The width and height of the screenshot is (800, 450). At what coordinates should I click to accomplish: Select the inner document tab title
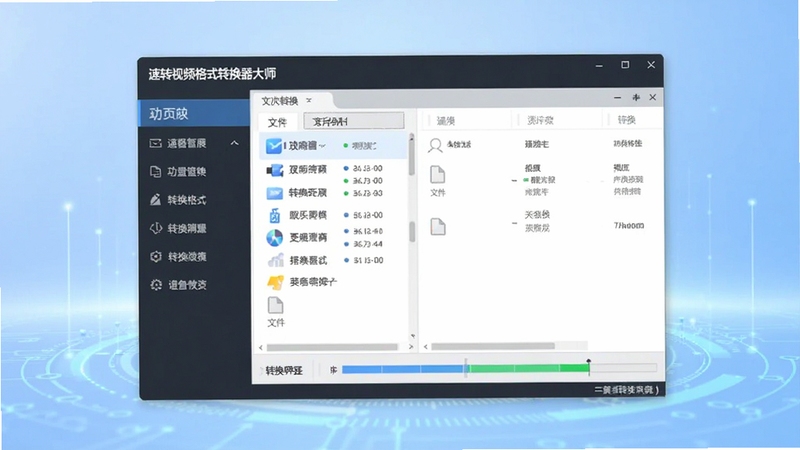(280, 101)
